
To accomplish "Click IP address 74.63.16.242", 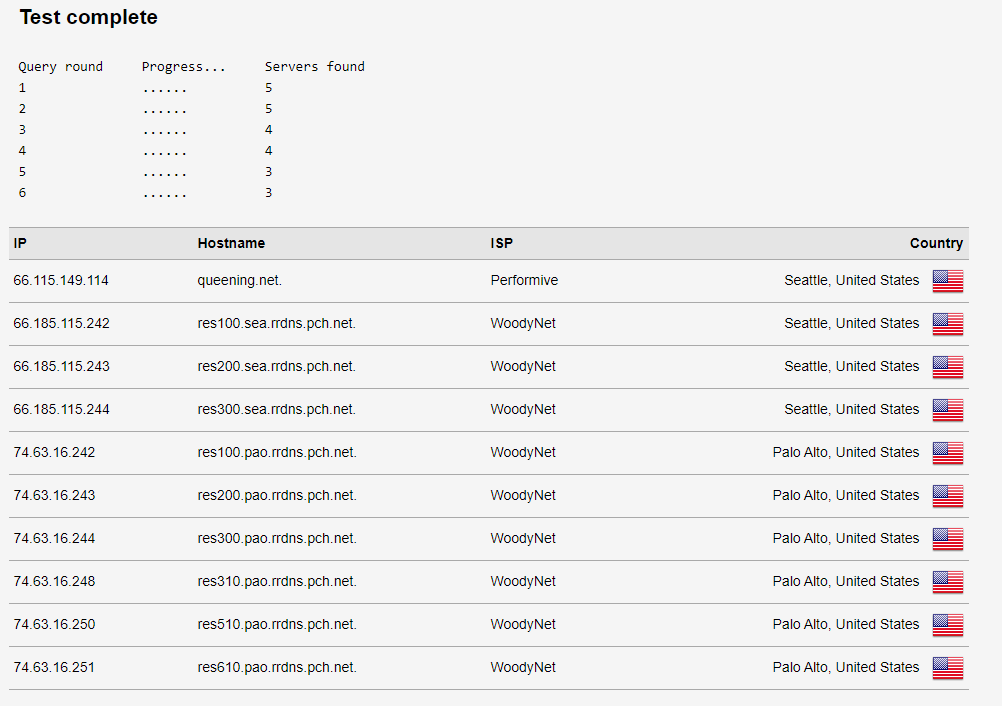I will 54,452.
